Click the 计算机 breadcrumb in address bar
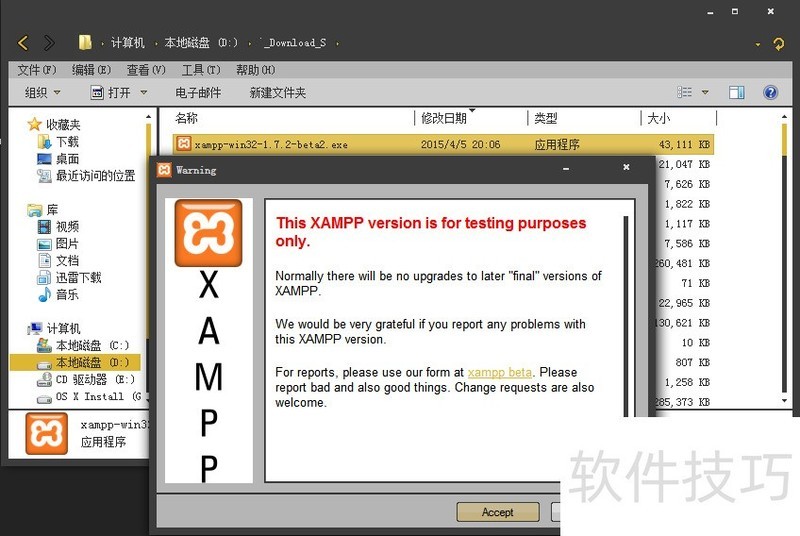This screenshot has width=800, height=536. point(128,43)
